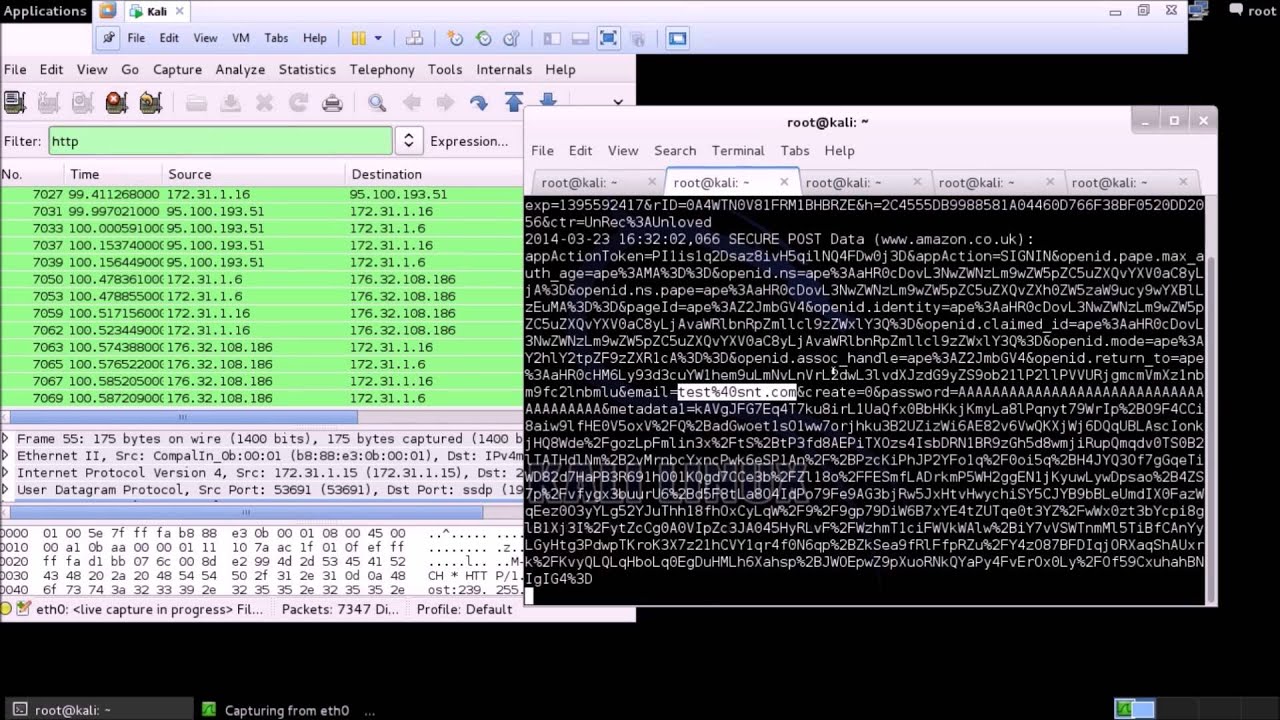The image size is (1280, 720).
Task: Take a VM snapshot icon
Action: pyautogui.click(x=455, y=38)
